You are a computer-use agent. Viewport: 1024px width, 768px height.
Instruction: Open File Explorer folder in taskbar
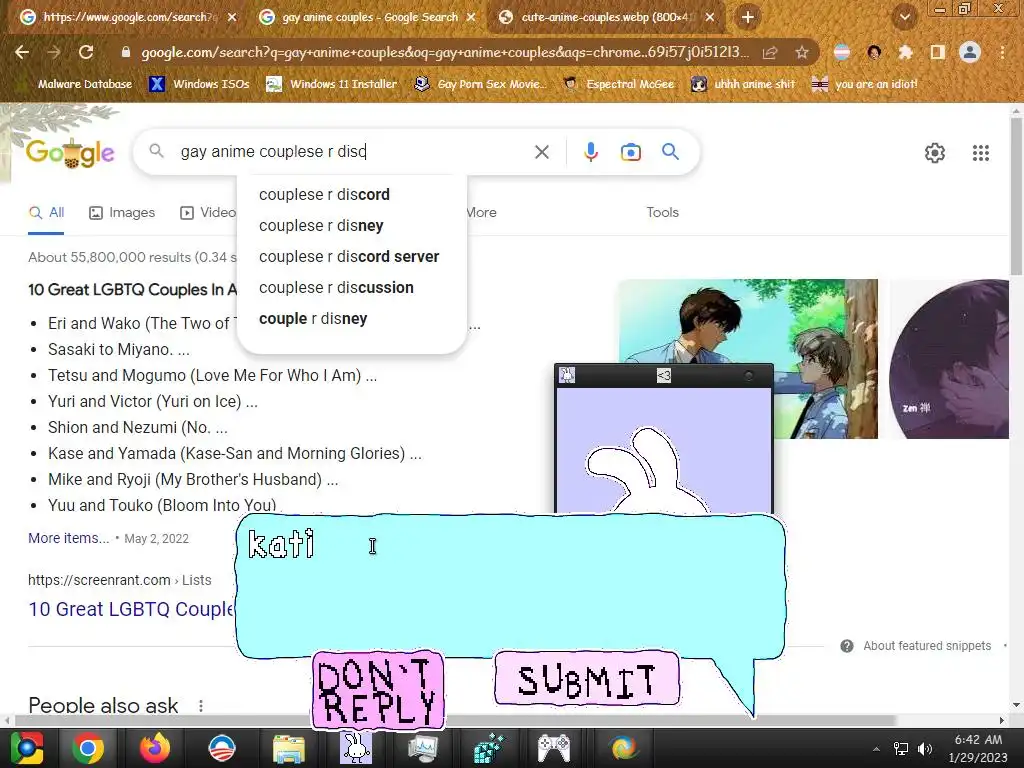pos(288,748)
